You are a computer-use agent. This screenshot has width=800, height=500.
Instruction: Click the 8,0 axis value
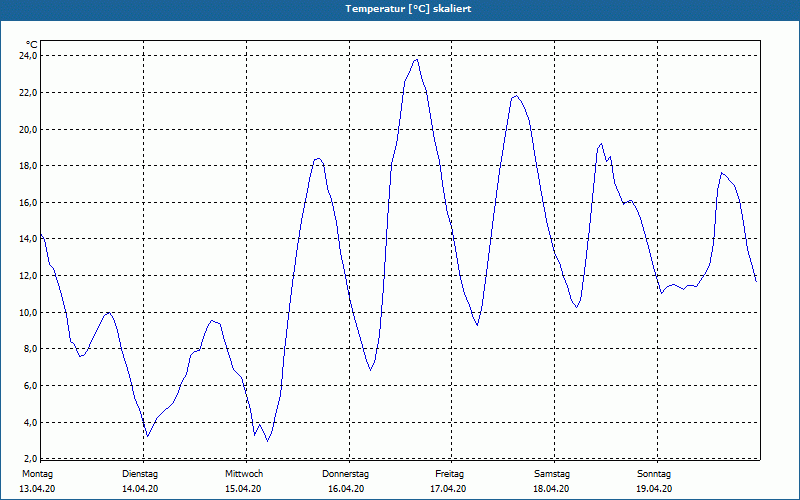(x=31, y=349)
